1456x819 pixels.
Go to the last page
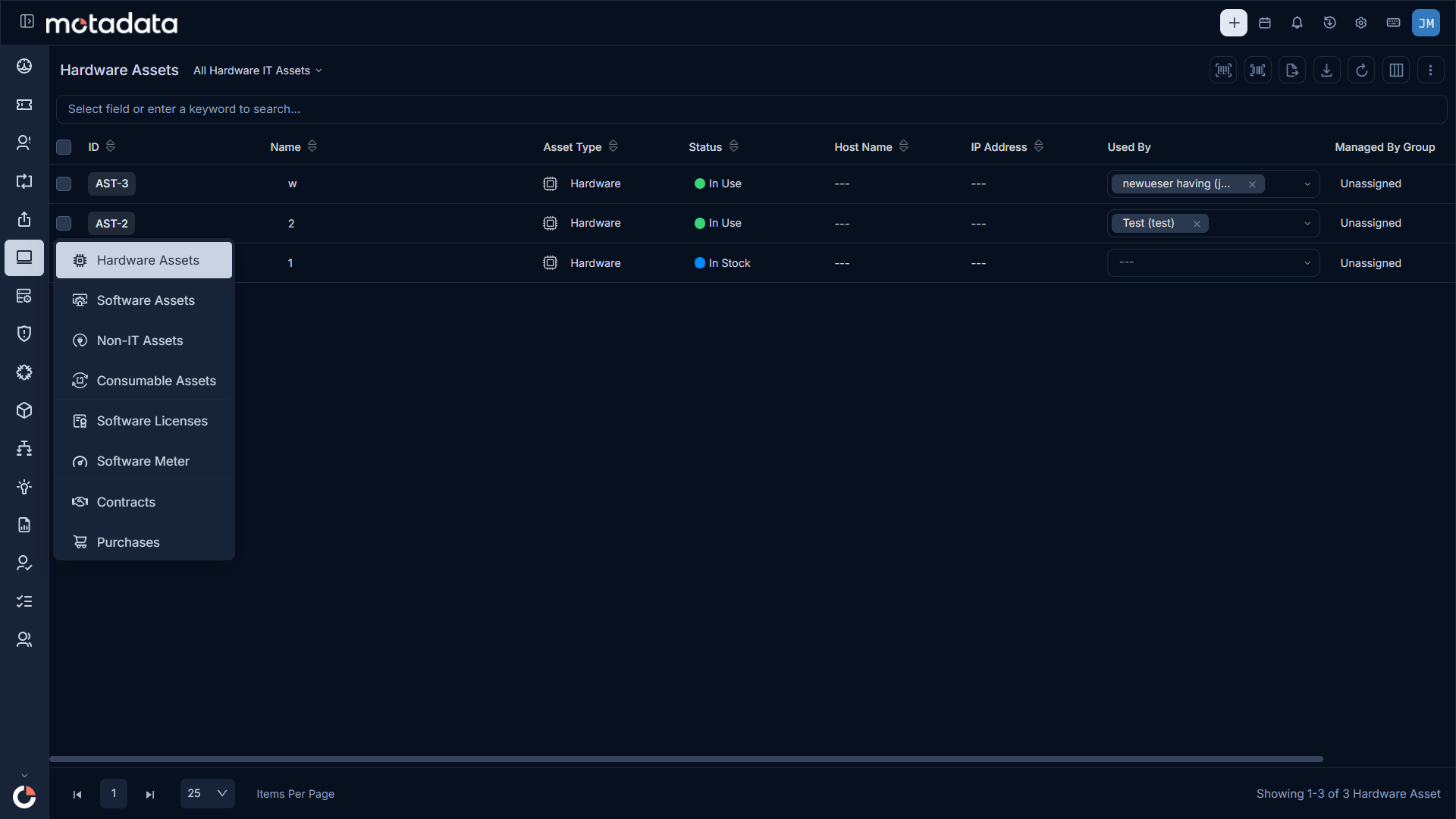tap(150, 794)
